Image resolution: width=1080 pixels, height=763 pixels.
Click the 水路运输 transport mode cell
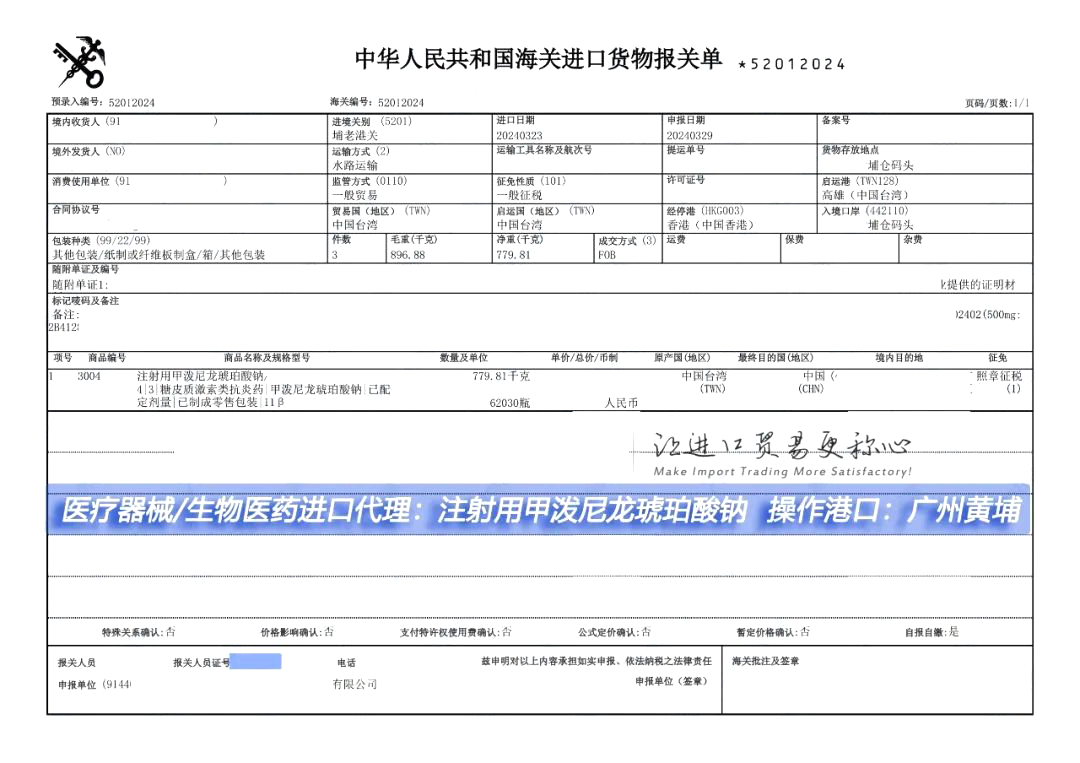tap(355, 165)
